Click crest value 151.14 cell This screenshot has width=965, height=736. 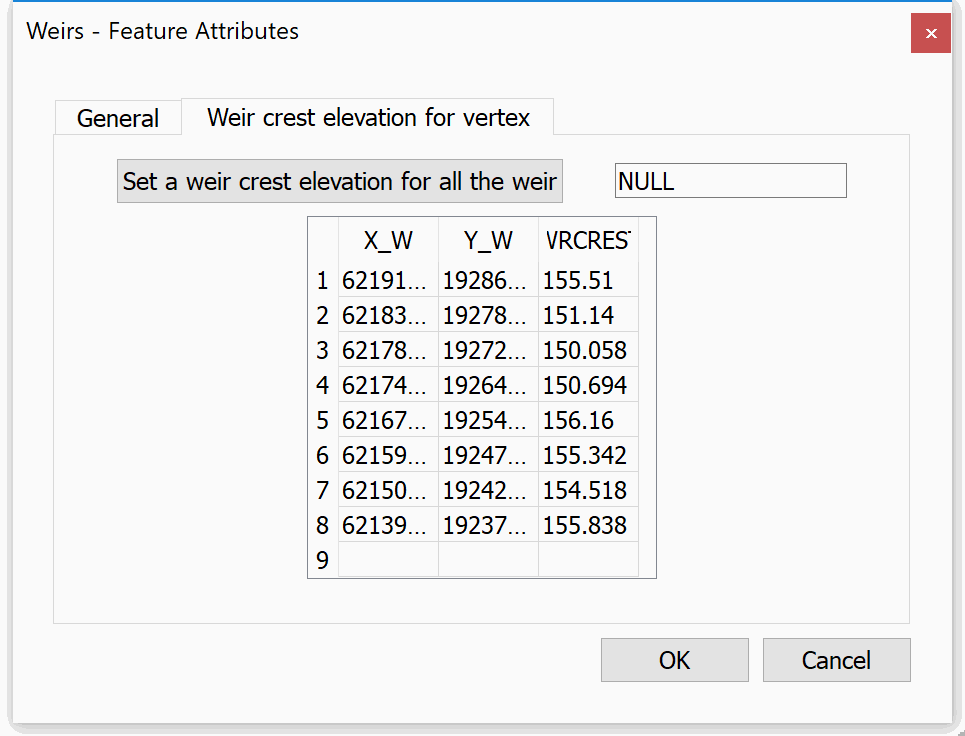(588, 316)
